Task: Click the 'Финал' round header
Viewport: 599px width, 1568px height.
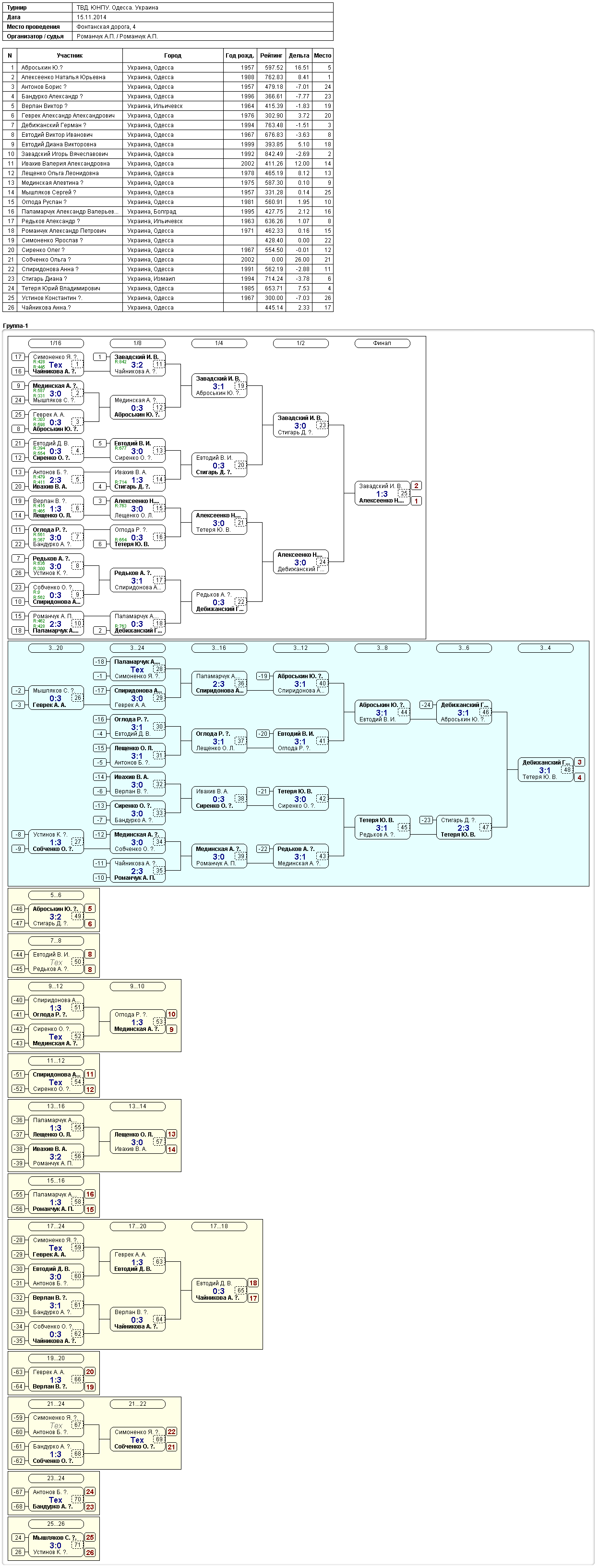Action: point(382,343)
